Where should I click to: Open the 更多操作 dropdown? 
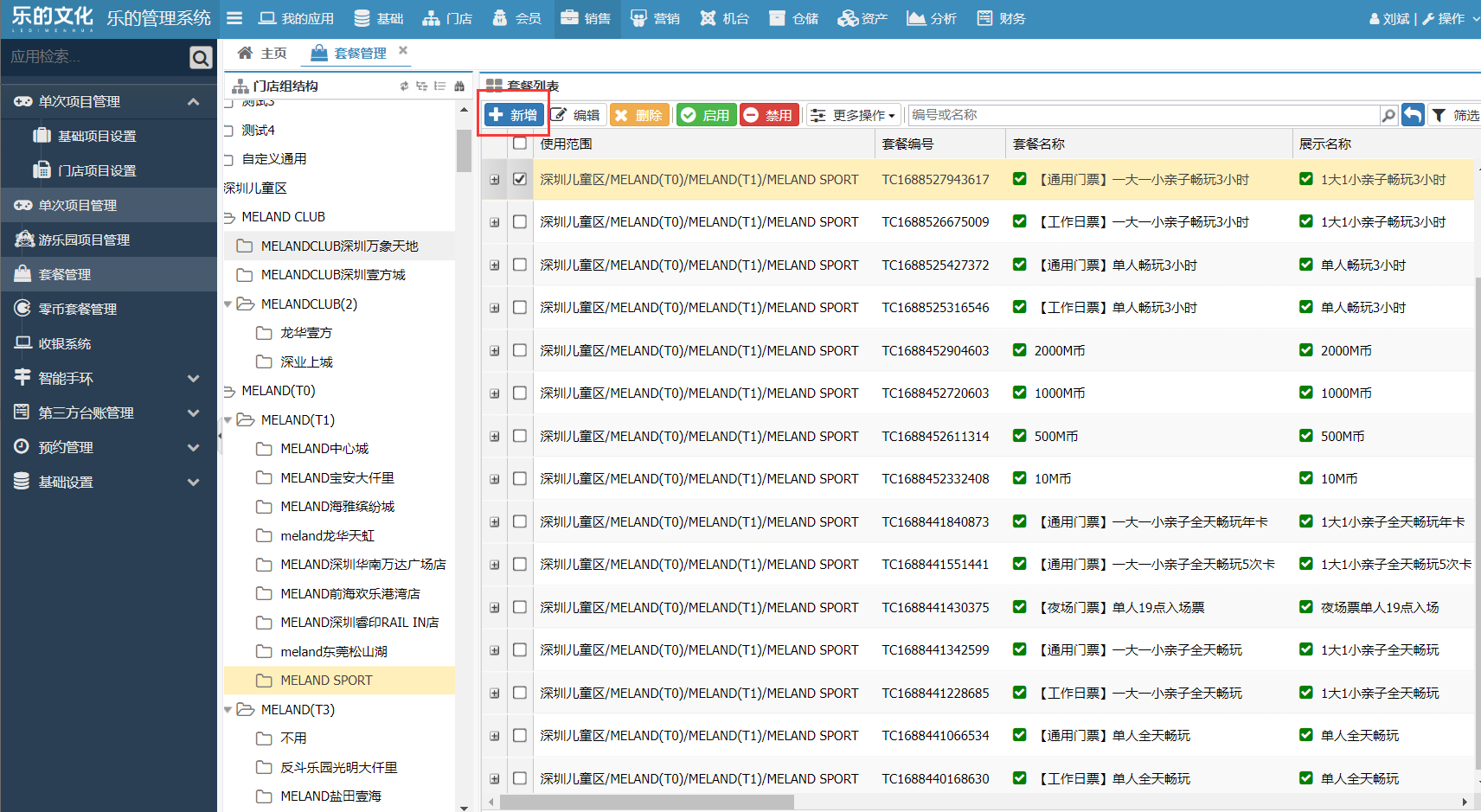tap(854, 115)
